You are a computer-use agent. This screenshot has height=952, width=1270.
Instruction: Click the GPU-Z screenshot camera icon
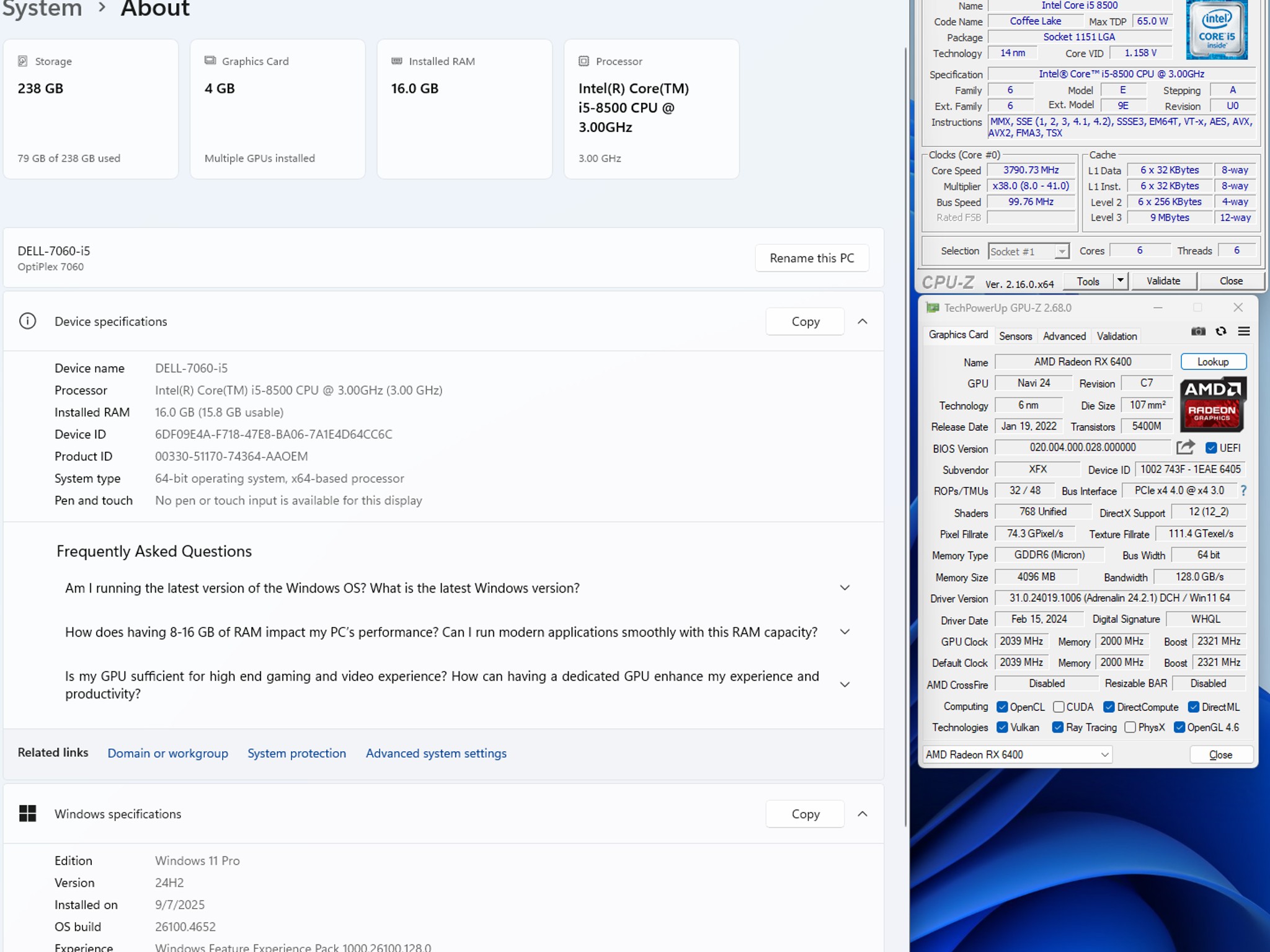pyautogui.click(x=1198, y=332)
